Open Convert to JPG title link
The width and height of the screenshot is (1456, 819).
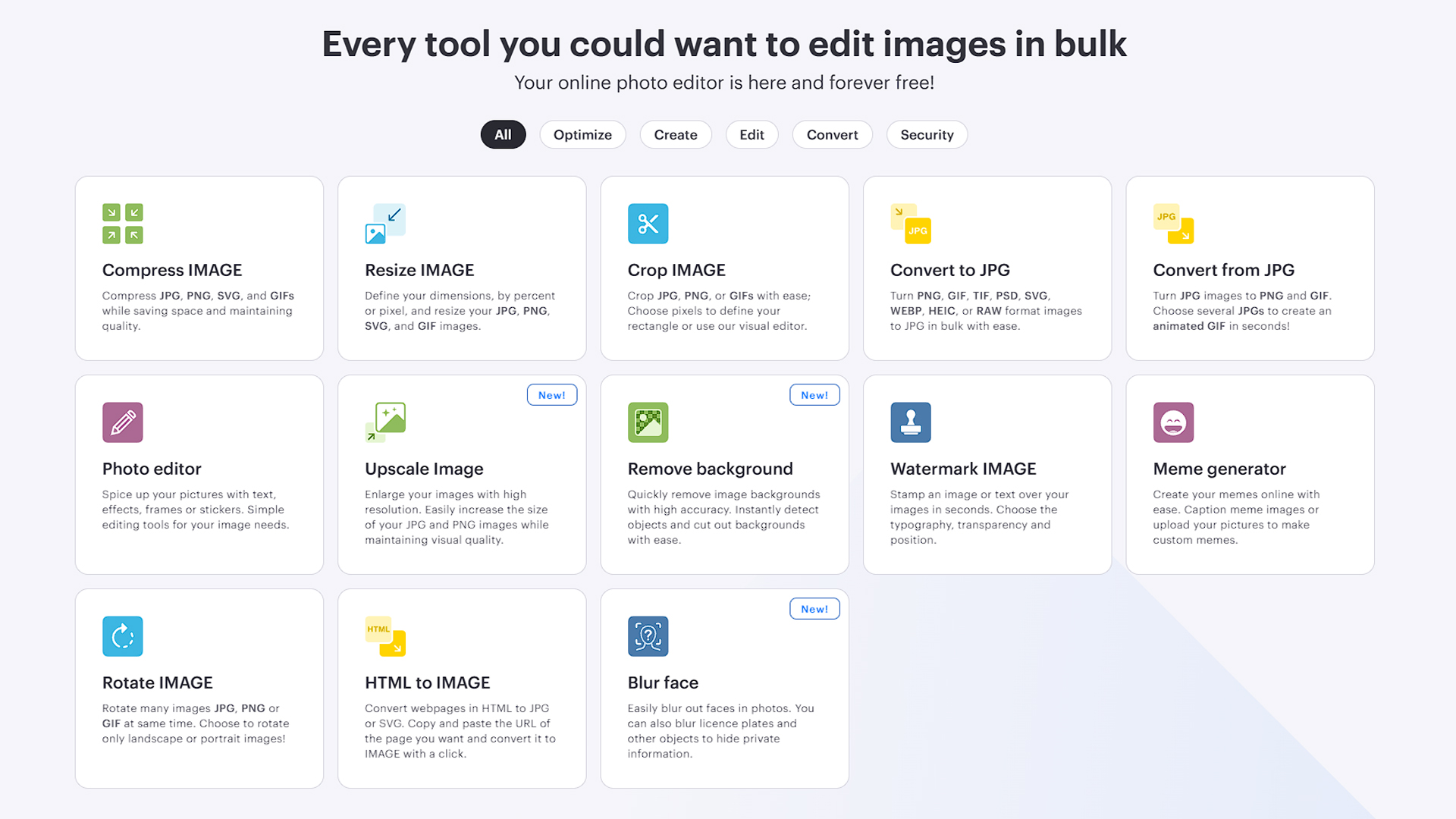pos(950,271)
